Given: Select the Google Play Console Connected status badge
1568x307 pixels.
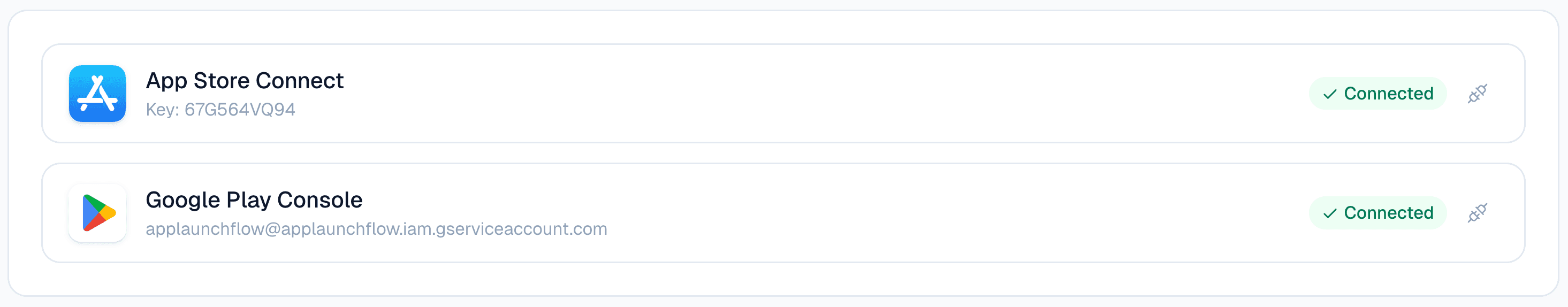Looking at the screenshot, I should [1377, 213].
